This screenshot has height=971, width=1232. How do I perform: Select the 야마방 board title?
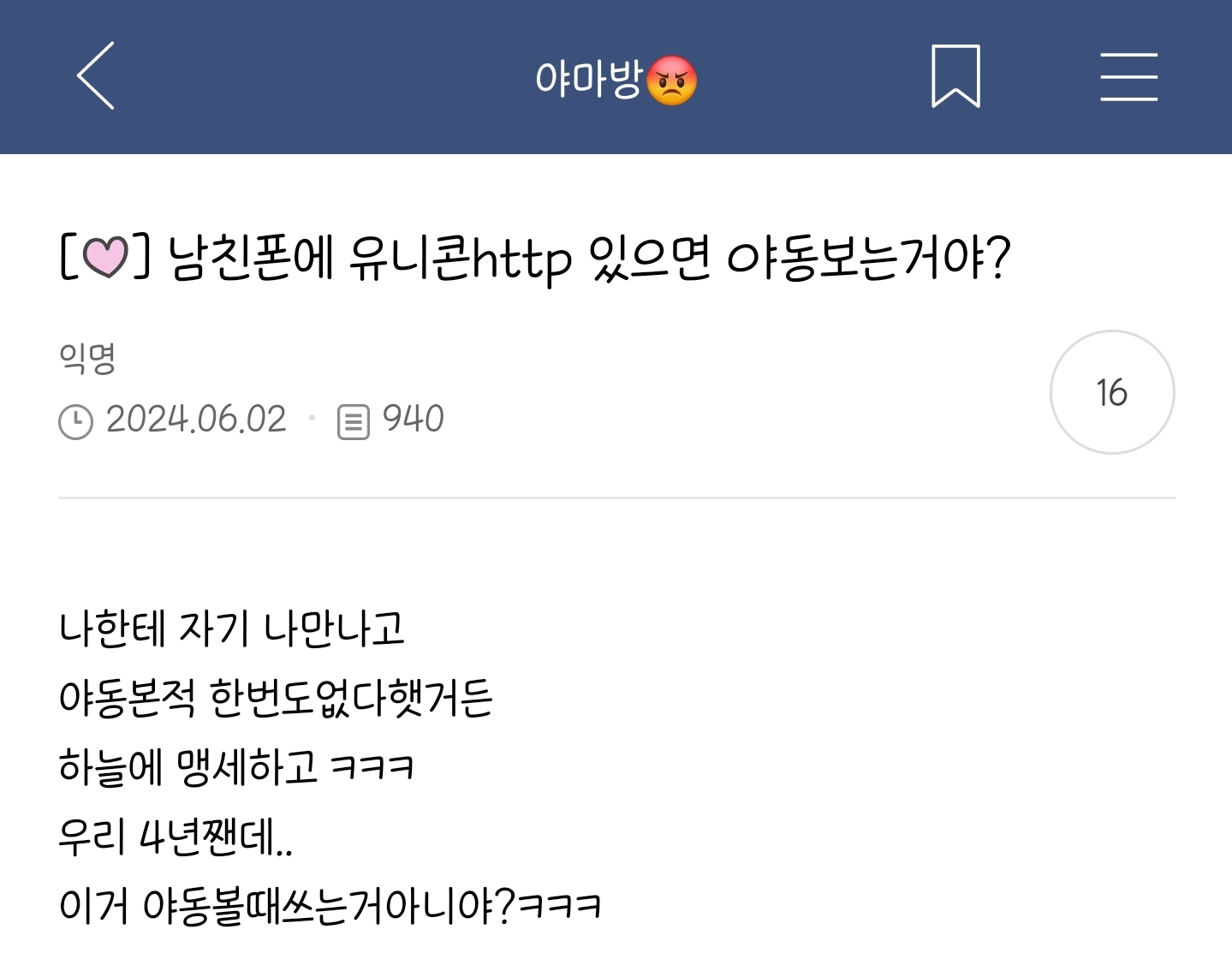click(x=588, y=79)
